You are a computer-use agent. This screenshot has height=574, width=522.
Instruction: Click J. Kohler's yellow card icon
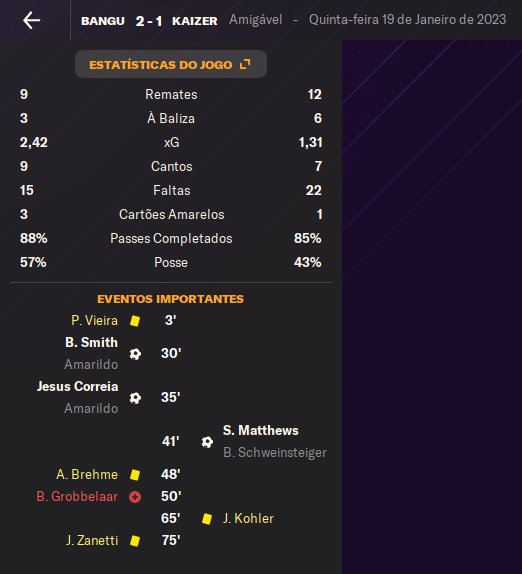[x=207, y=519]
